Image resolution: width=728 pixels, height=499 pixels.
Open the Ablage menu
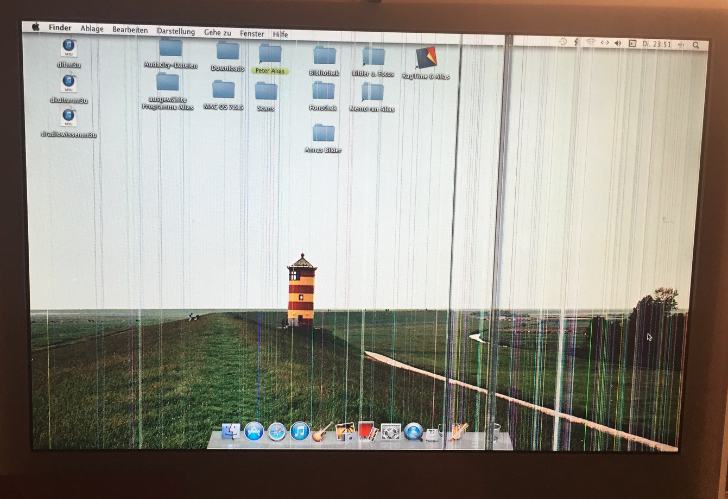pos(92,29)
